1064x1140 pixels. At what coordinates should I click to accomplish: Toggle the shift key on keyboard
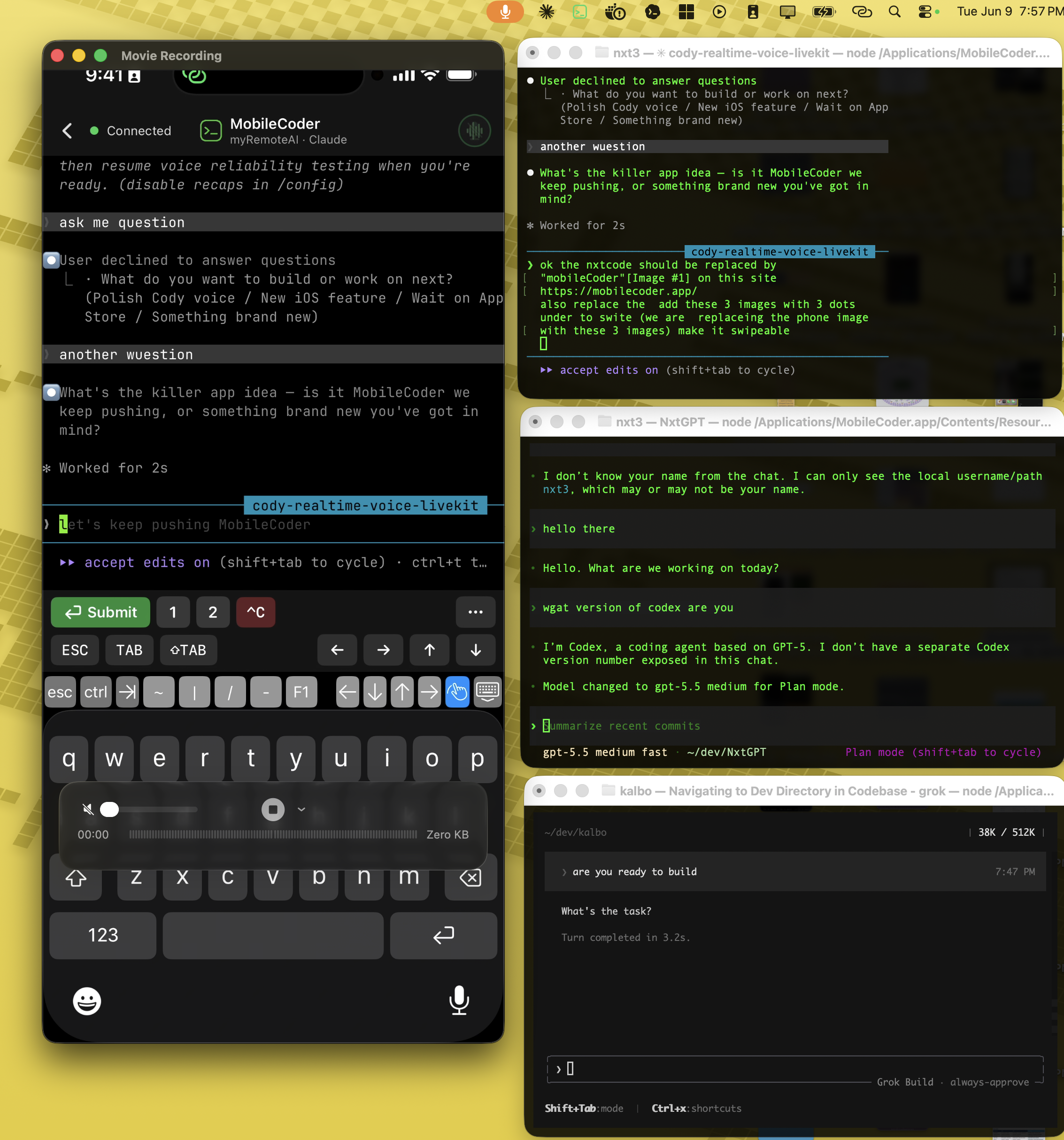click(x=76, y=878)
